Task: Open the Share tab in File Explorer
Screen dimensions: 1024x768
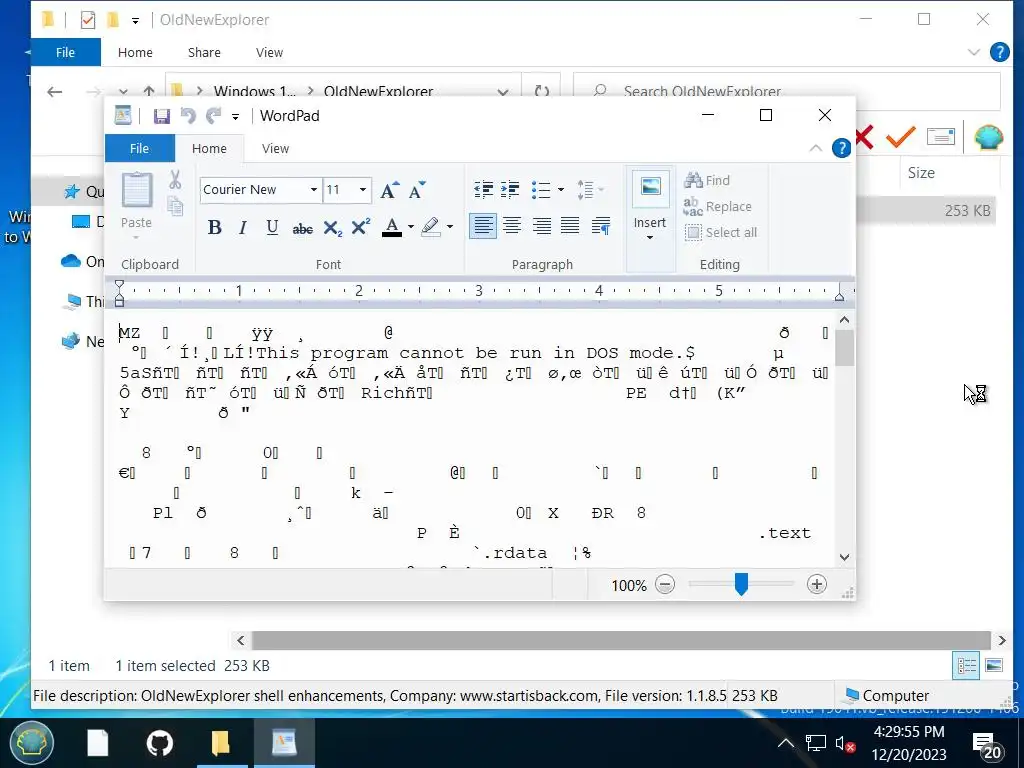Action: point(204,52)
